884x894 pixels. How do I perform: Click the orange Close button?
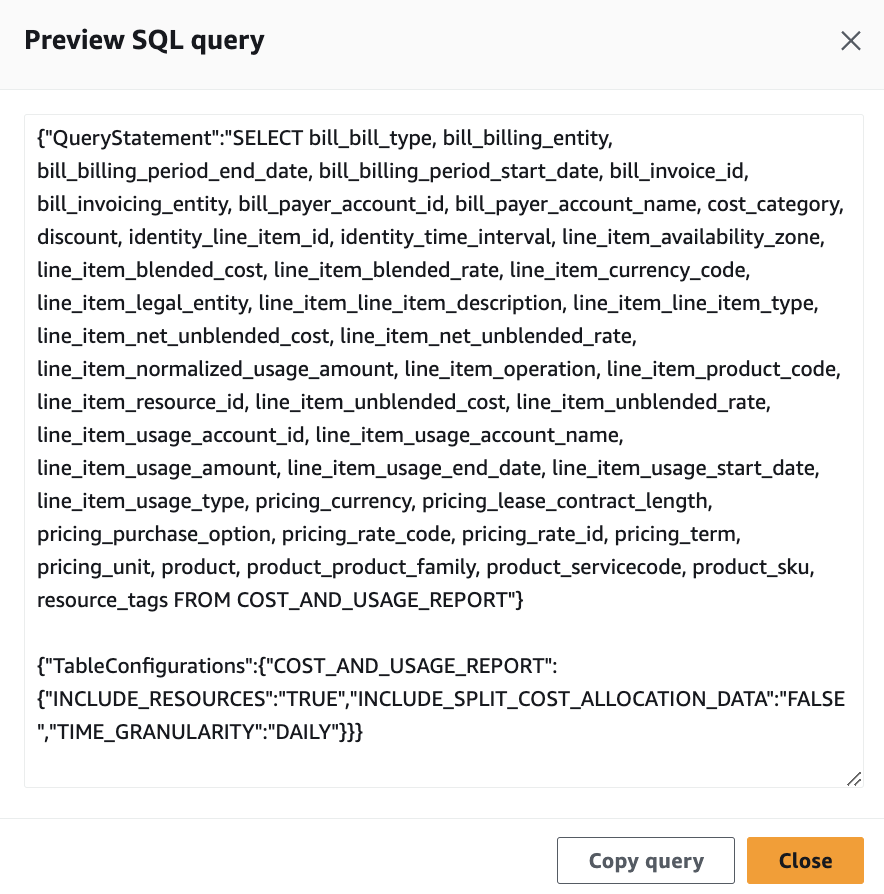coord(805,860)
